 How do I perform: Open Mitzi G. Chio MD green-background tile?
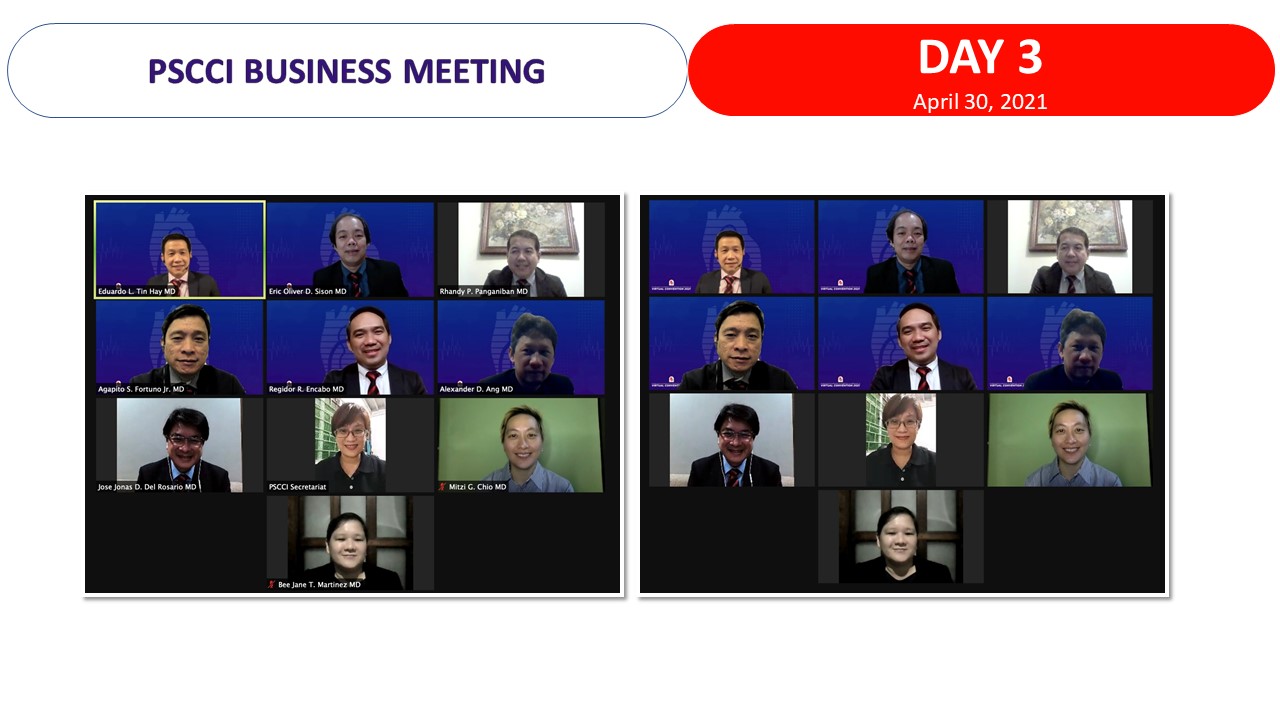coord(520,445)
